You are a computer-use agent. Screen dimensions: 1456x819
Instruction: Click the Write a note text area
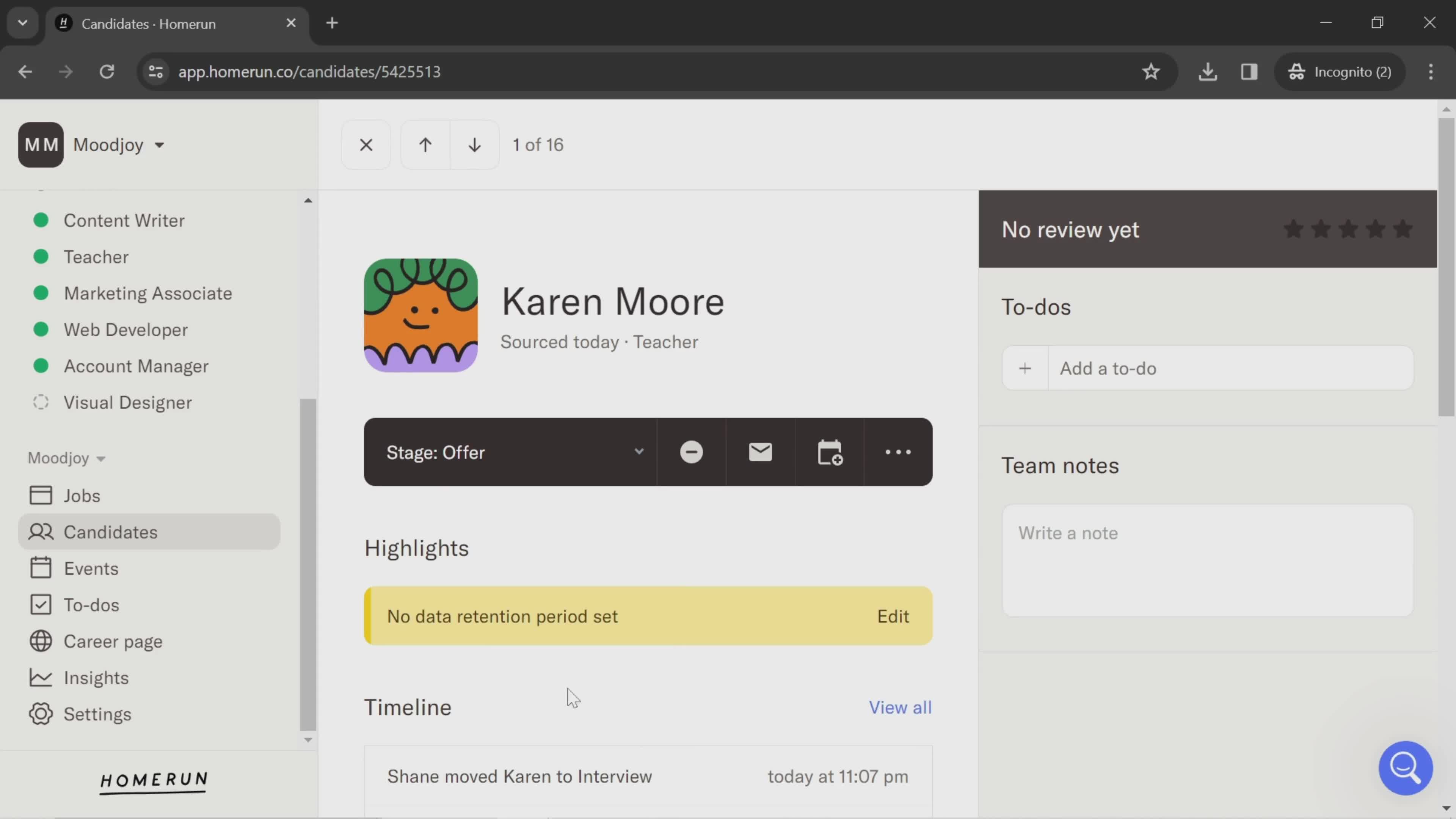pos(1207,560)
